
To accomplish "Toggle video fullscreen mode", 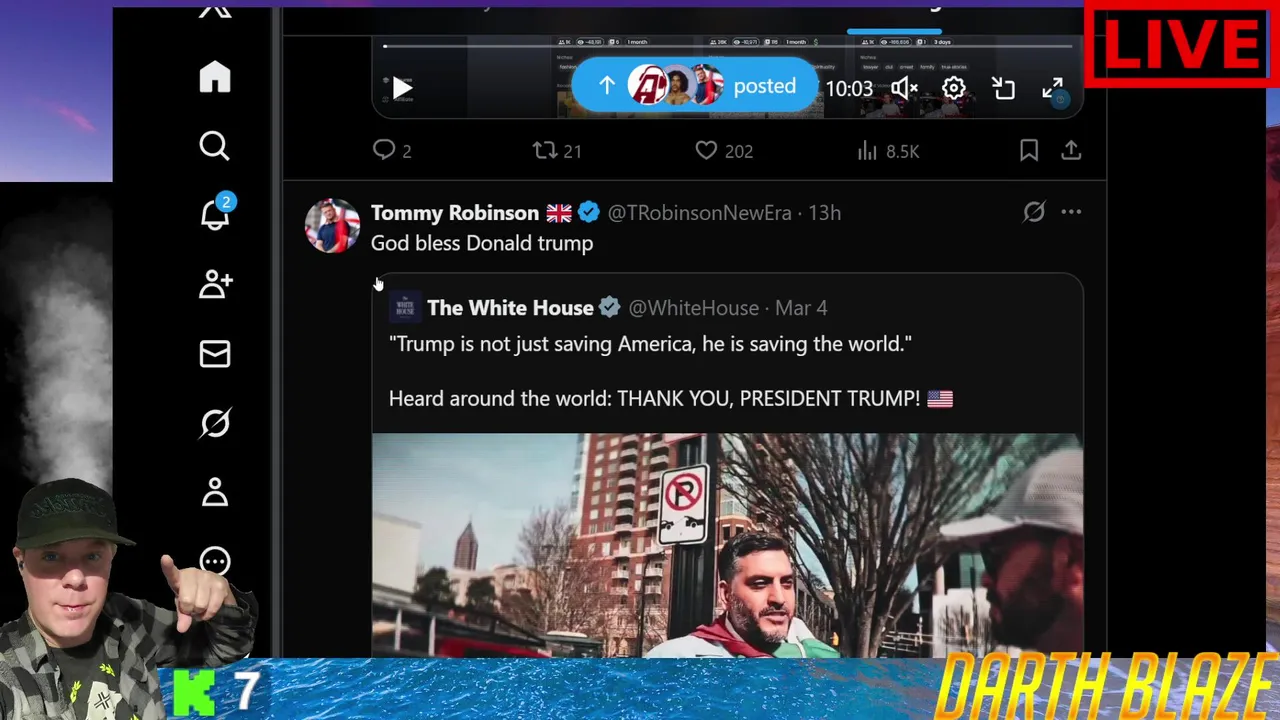I will (1053, 88).
